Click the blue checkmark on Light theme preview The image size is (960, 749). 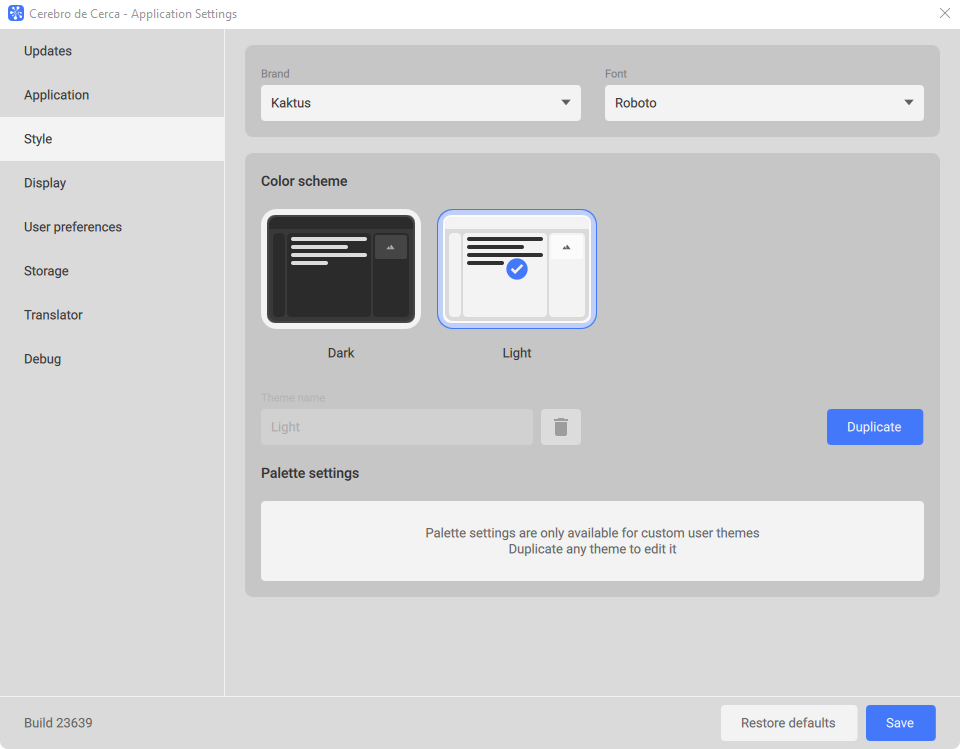(517, 267)
